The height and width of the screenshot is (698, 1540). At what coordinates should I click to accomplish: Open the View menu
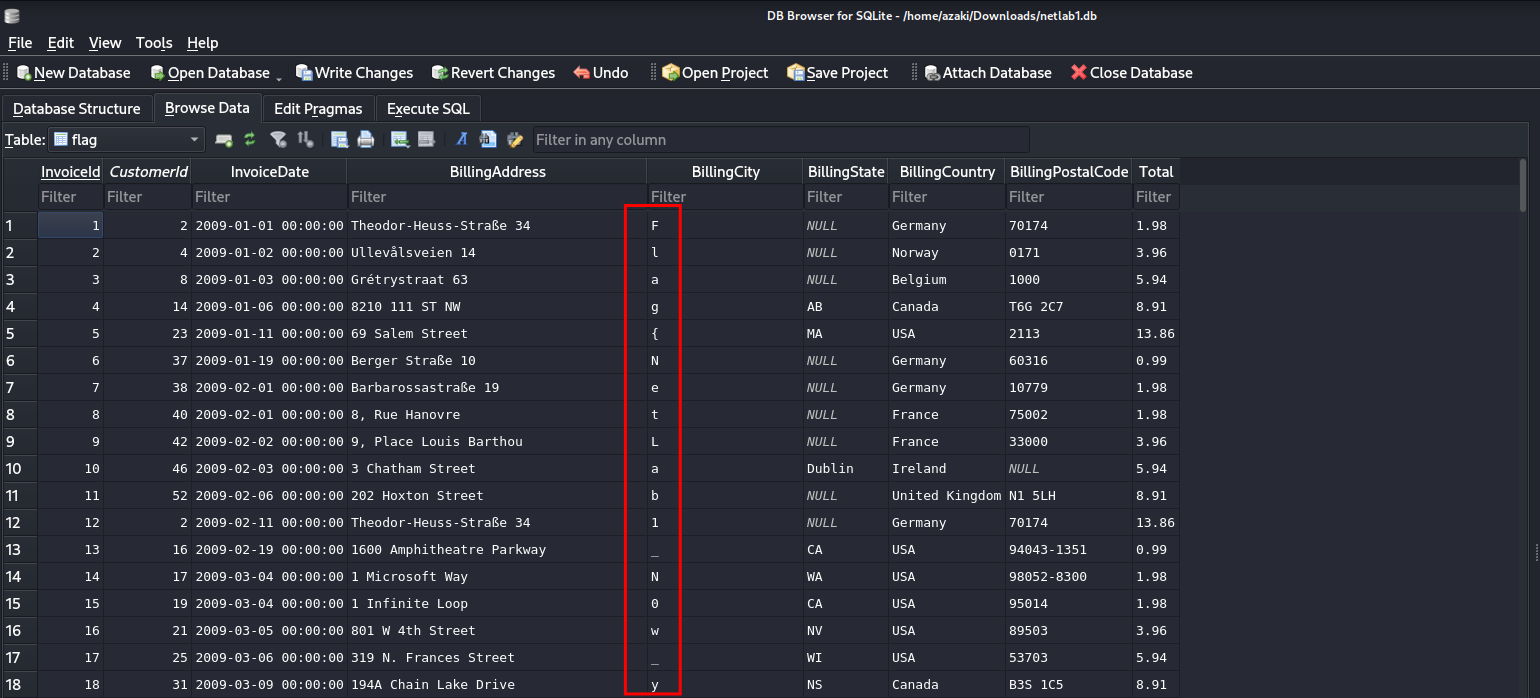click(x=105, y=43)
